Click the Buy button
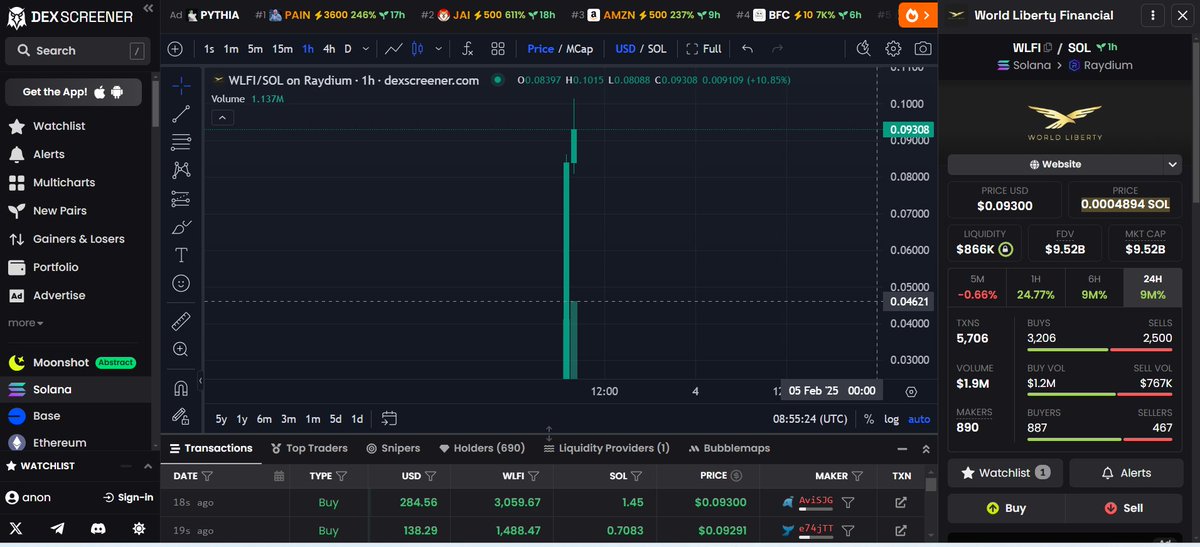The height and width of the screenshot is (547, 1200). click(1006, 508)
